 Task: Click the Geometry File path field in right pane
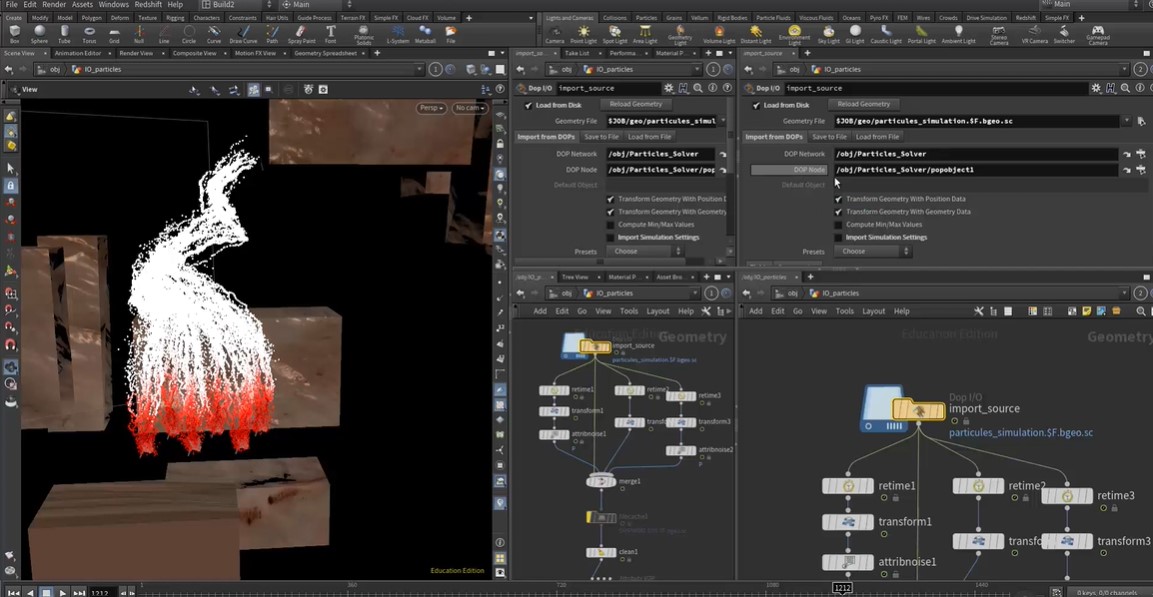tap(975, 121)
